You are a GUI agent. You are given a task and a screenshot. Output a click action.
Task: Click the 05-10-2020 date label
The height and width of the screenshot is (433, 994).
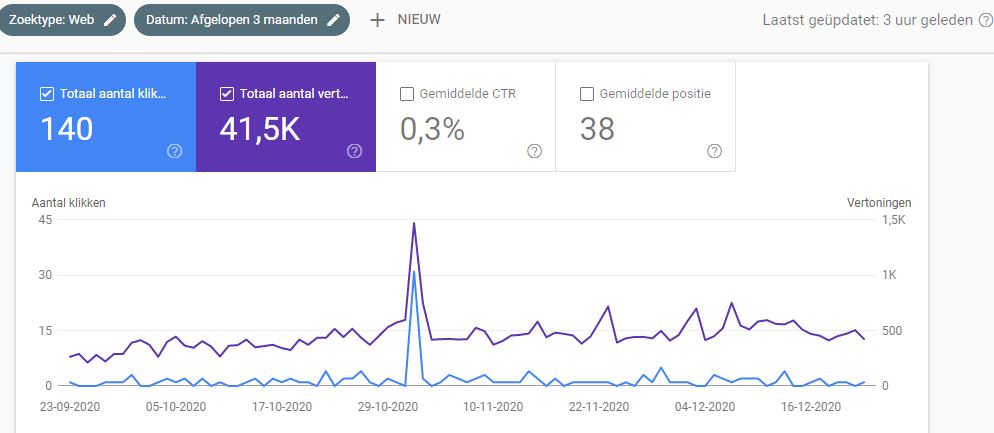pos(176,406)
